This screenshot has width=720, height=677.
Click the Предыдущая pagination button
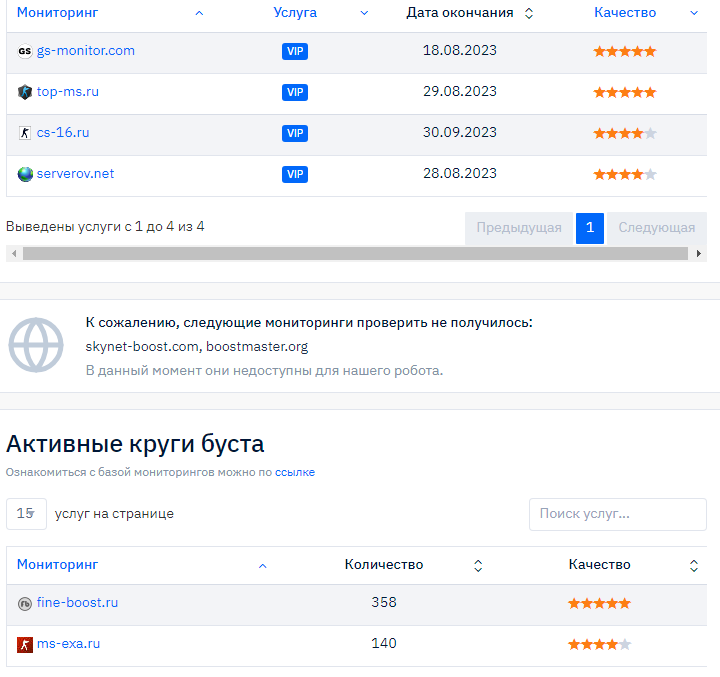click(x=519, y=228)
